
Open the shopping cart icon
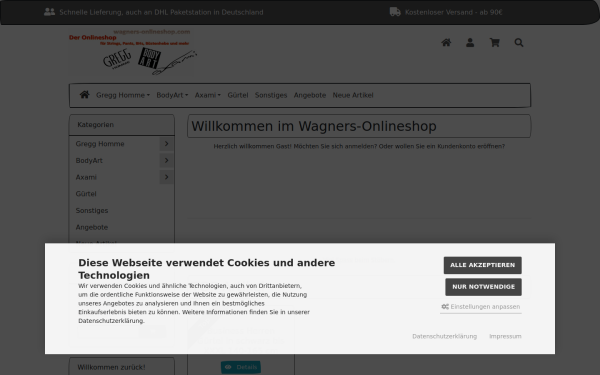[x=494, y=42]
